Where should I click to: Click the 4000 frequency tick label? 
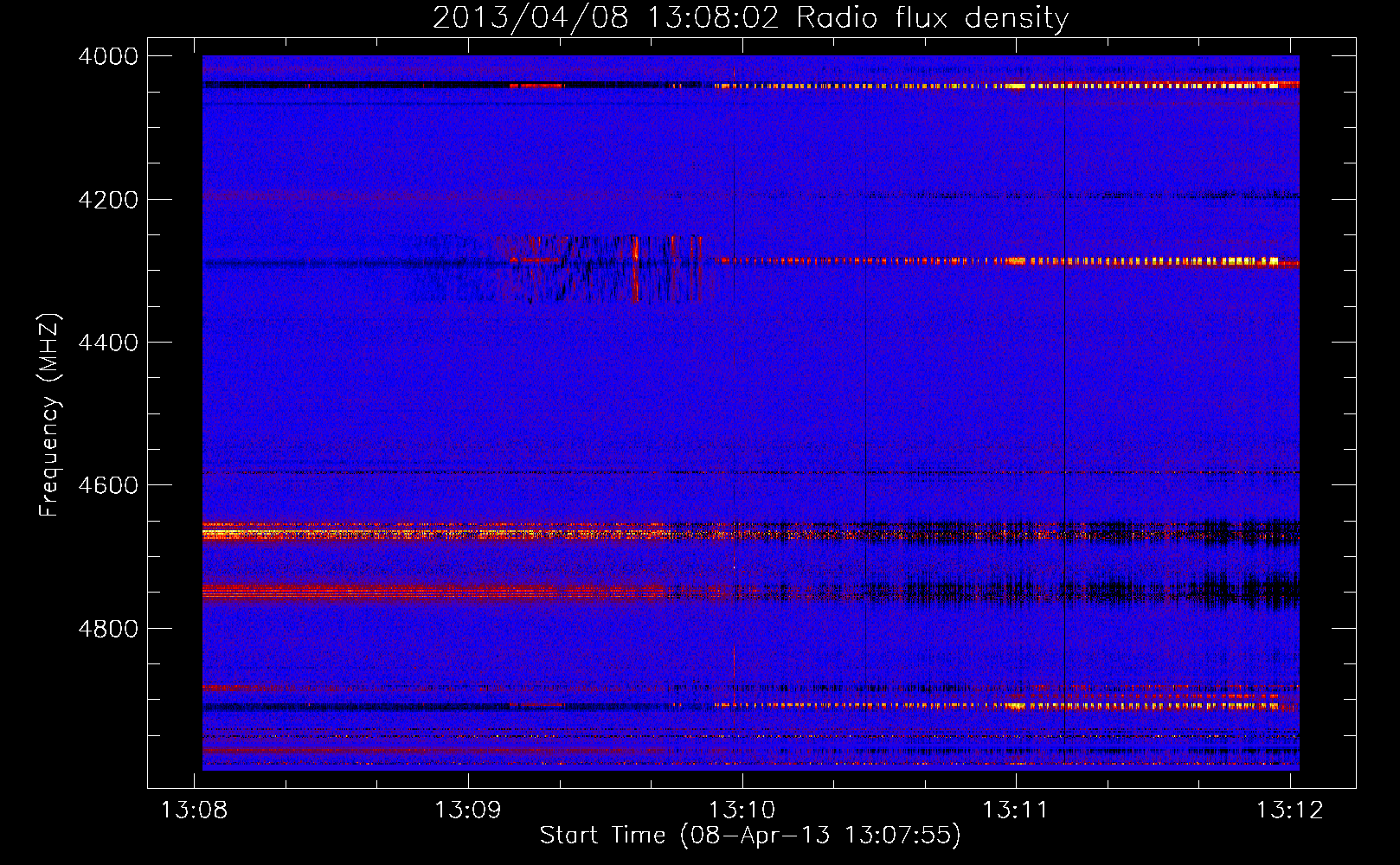coord(108,56)
